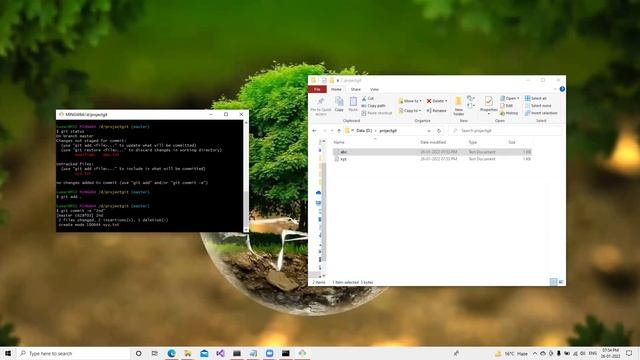Click the Explorer navigation pane scrollbar
Image resolution: width=640 pixels, height=360 pixels.
[x=324, y=208]
